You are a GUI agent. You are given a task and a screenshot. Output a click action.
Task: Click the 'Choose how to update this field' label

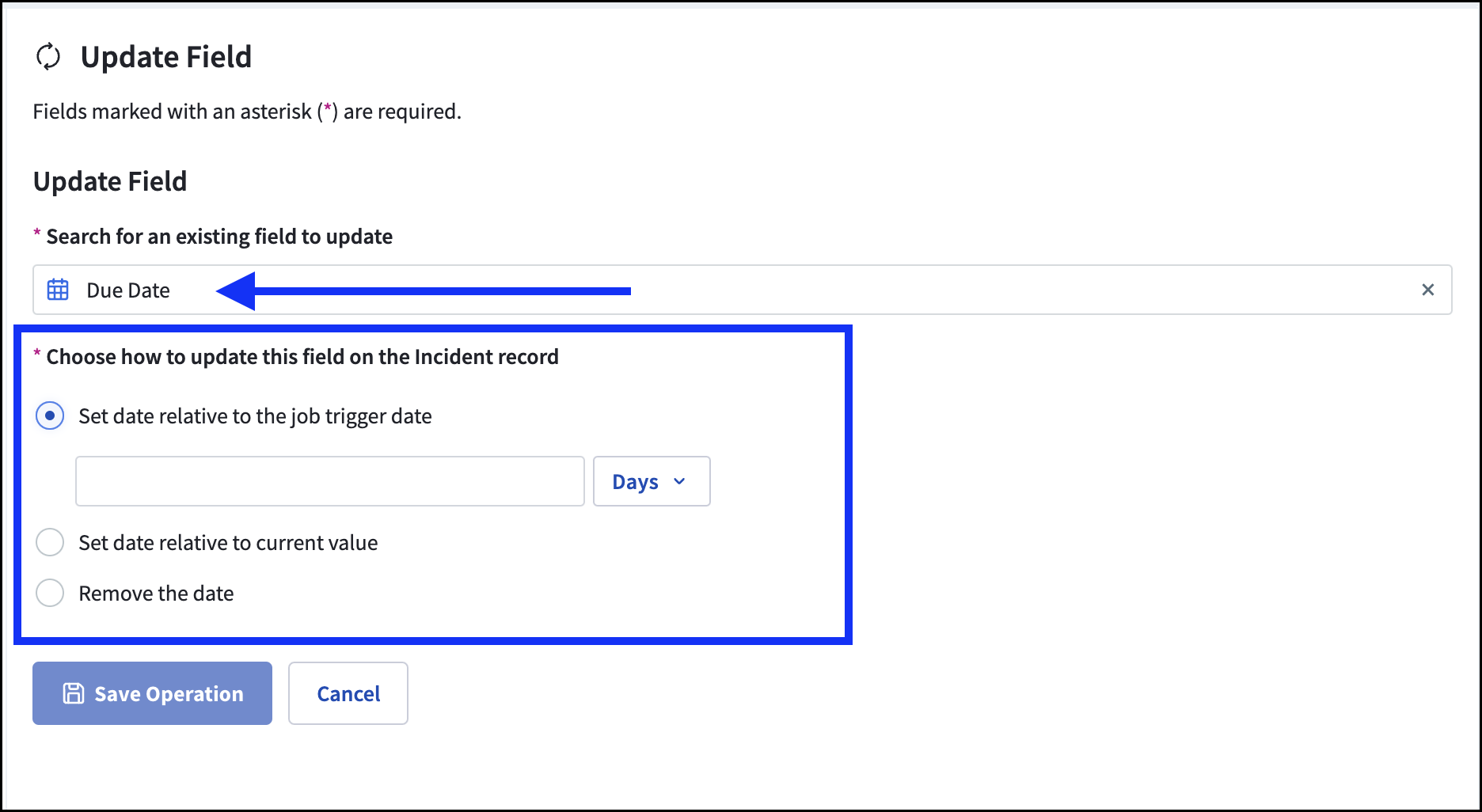point(302,357)
